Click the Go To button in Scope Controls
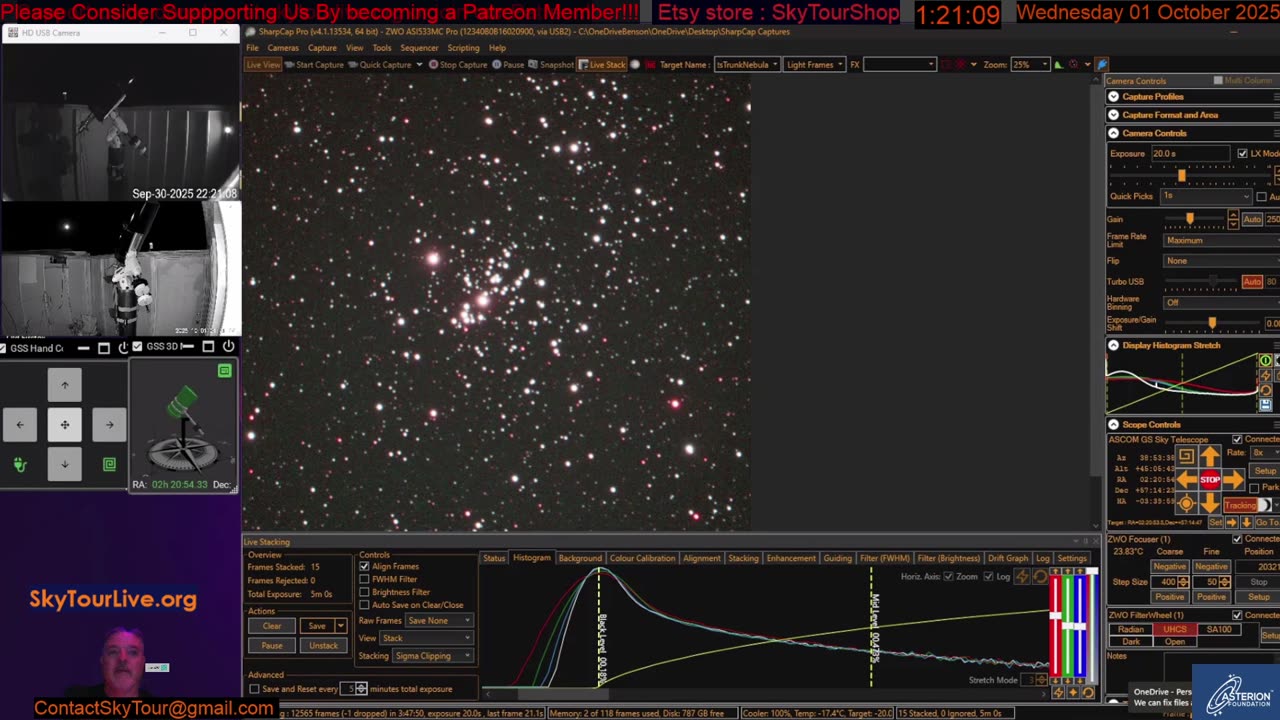 [1267, 522]
